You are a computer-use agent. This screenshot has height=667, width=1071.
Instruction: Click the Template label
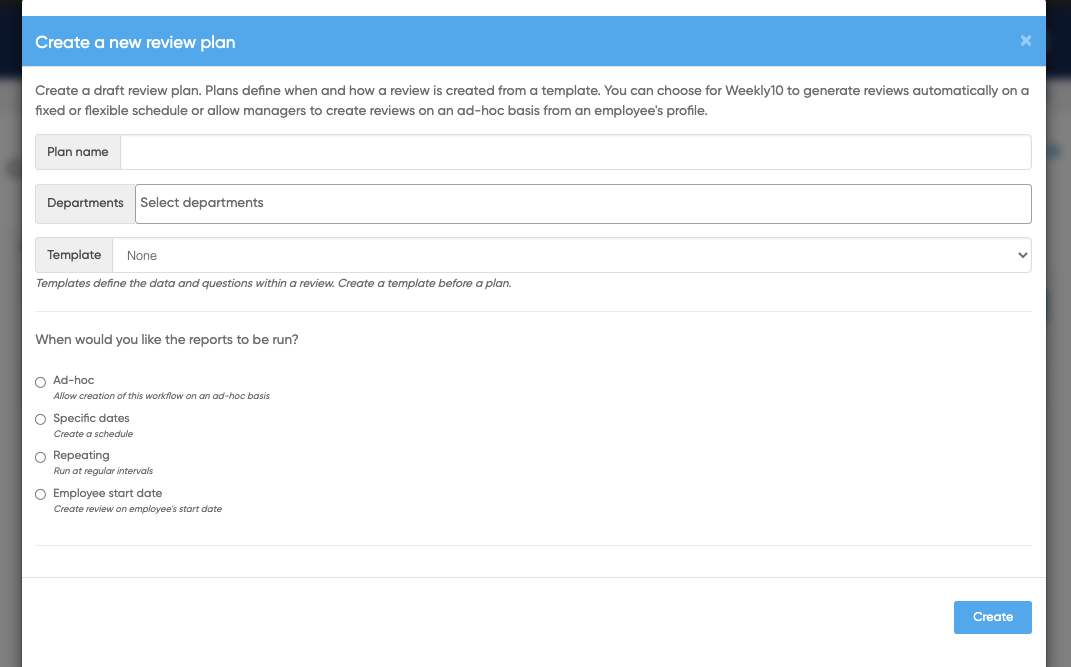tap(74, 255)
